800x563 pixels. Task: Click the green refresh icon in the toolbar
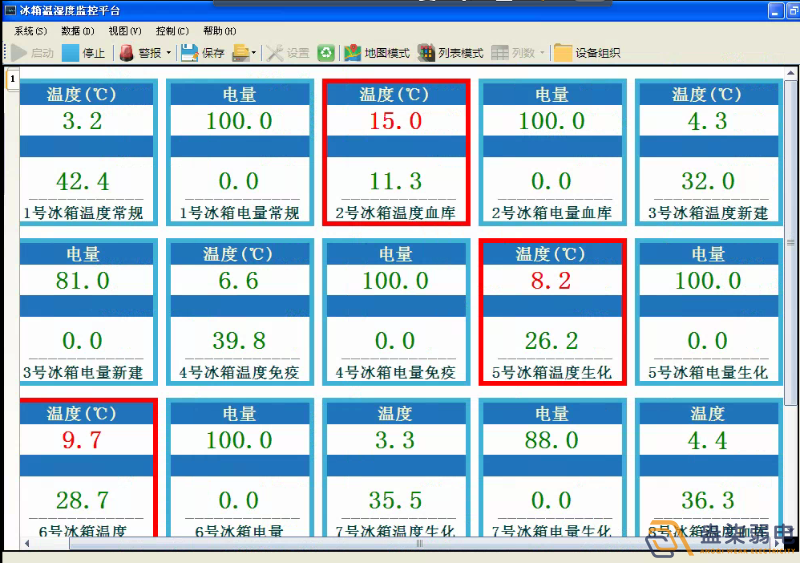point(326,53)
